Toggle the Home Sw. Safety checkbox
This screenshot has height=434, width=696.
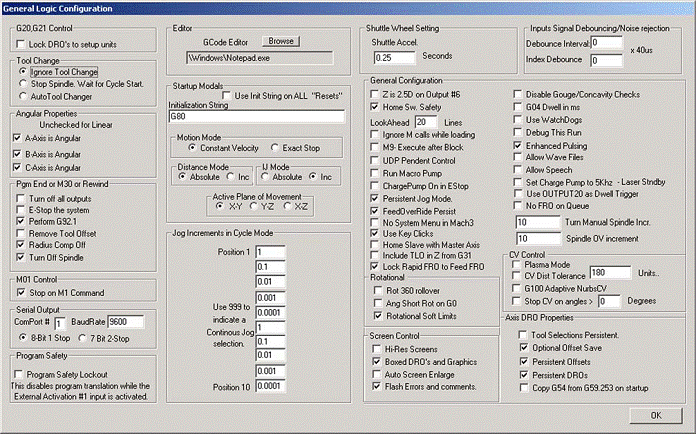click(375, 105)
